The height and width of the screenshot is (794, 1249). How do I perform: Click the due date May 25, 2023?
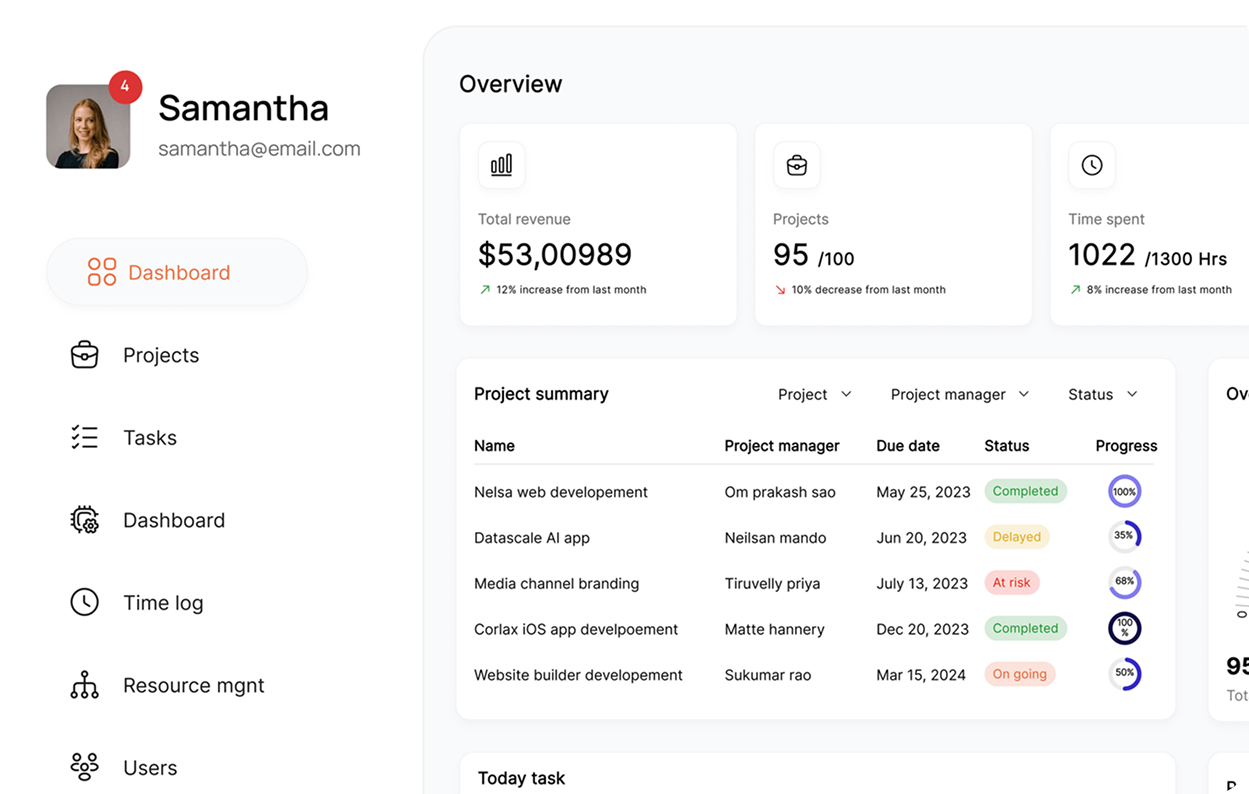point(923,492)
